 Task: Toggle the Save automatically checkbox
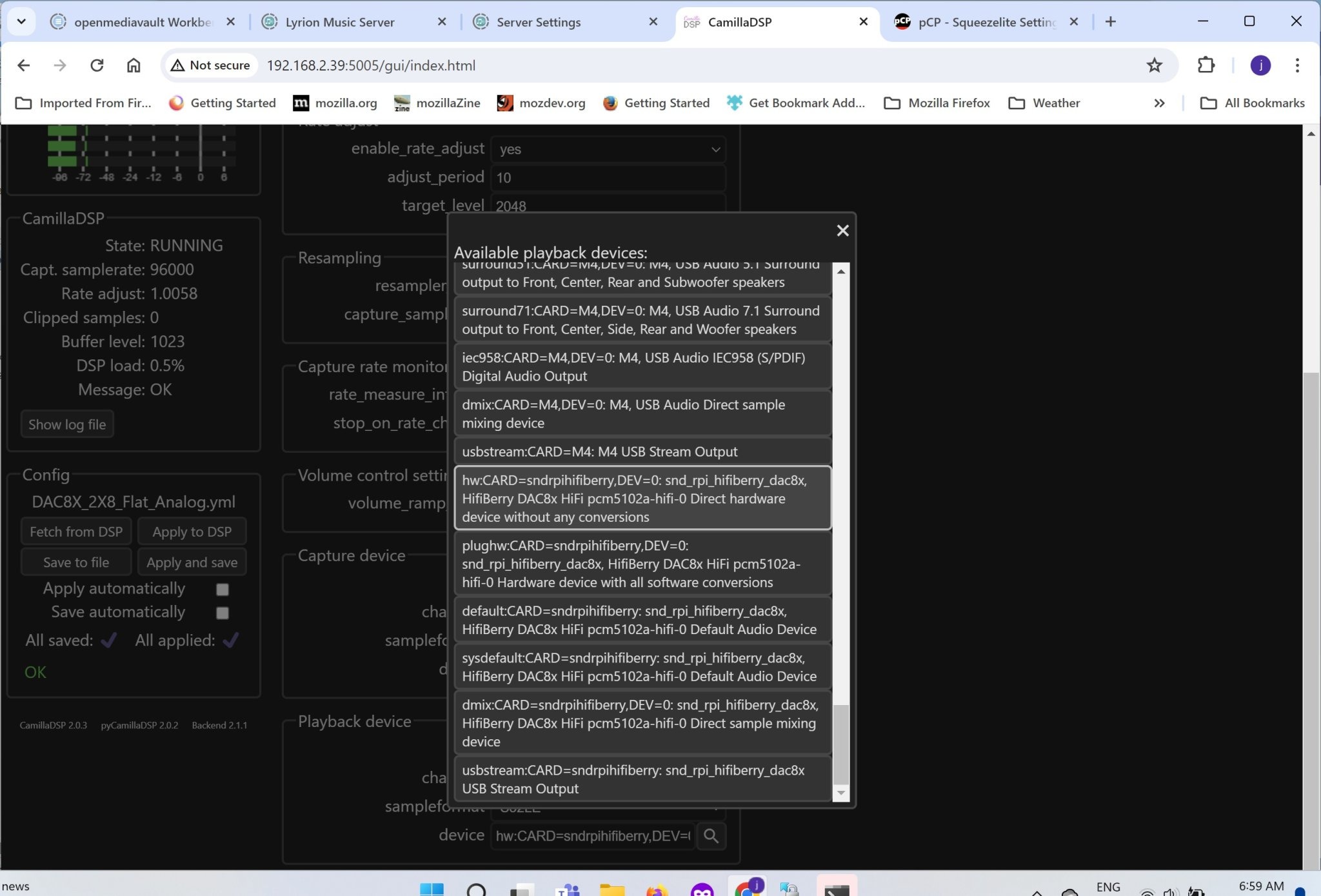[223, 613]
